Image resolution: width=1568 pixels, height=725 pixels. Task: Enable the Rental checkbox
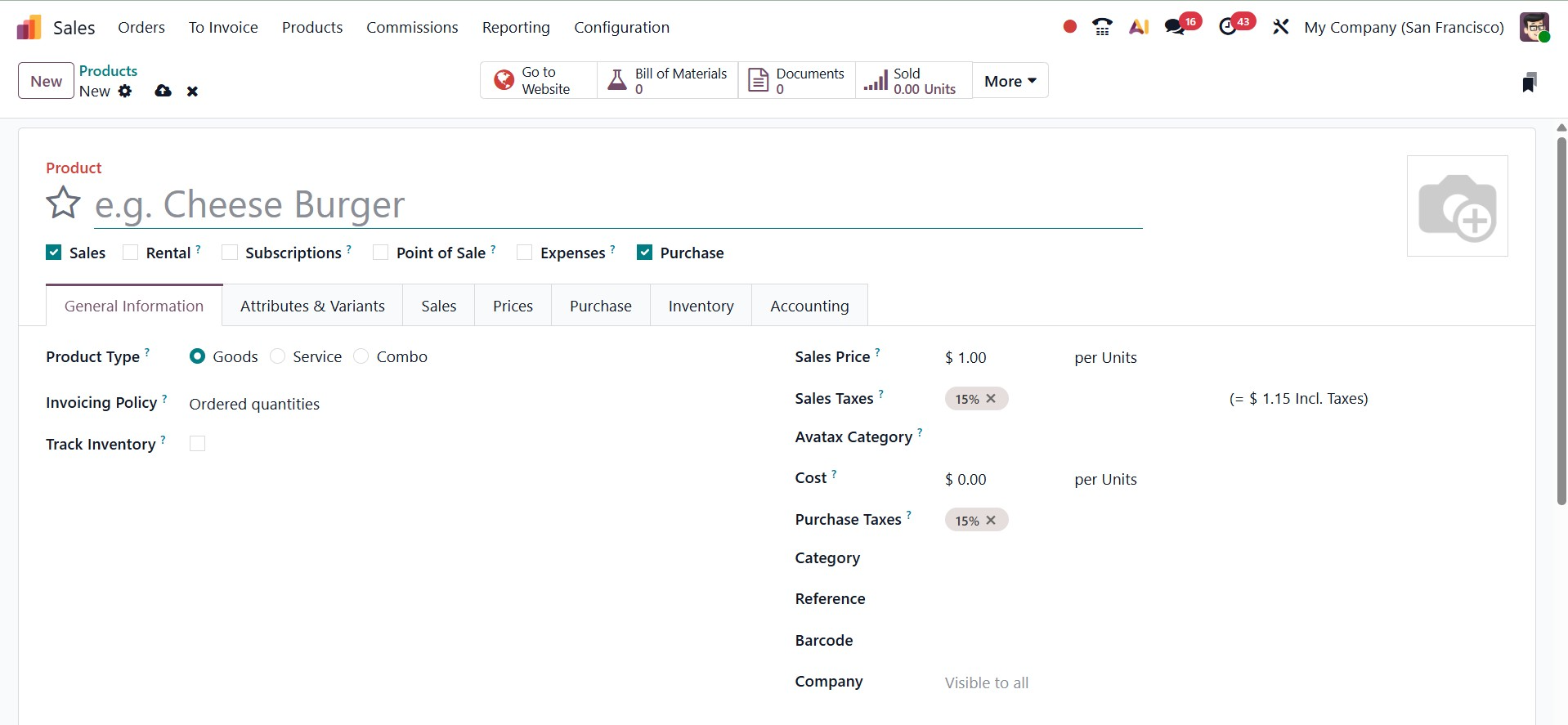click(131, 253)
